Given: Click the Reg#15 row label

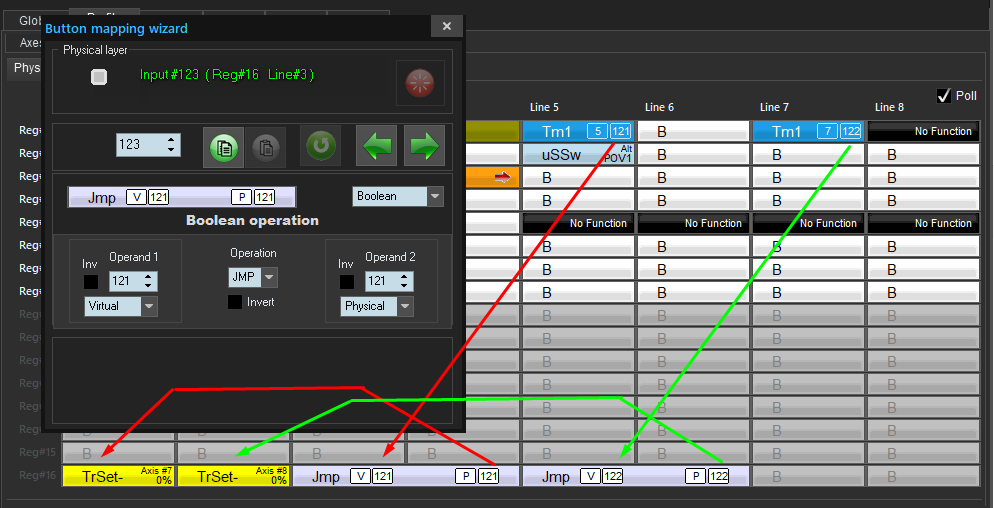Looking at the screenshot, I should [37, 452].
